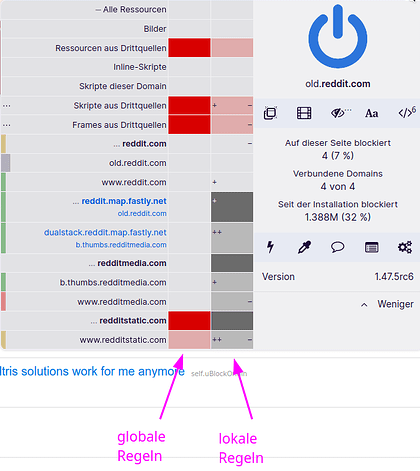Click local rule cell for redditstatic.com

(x=232, y=321)
